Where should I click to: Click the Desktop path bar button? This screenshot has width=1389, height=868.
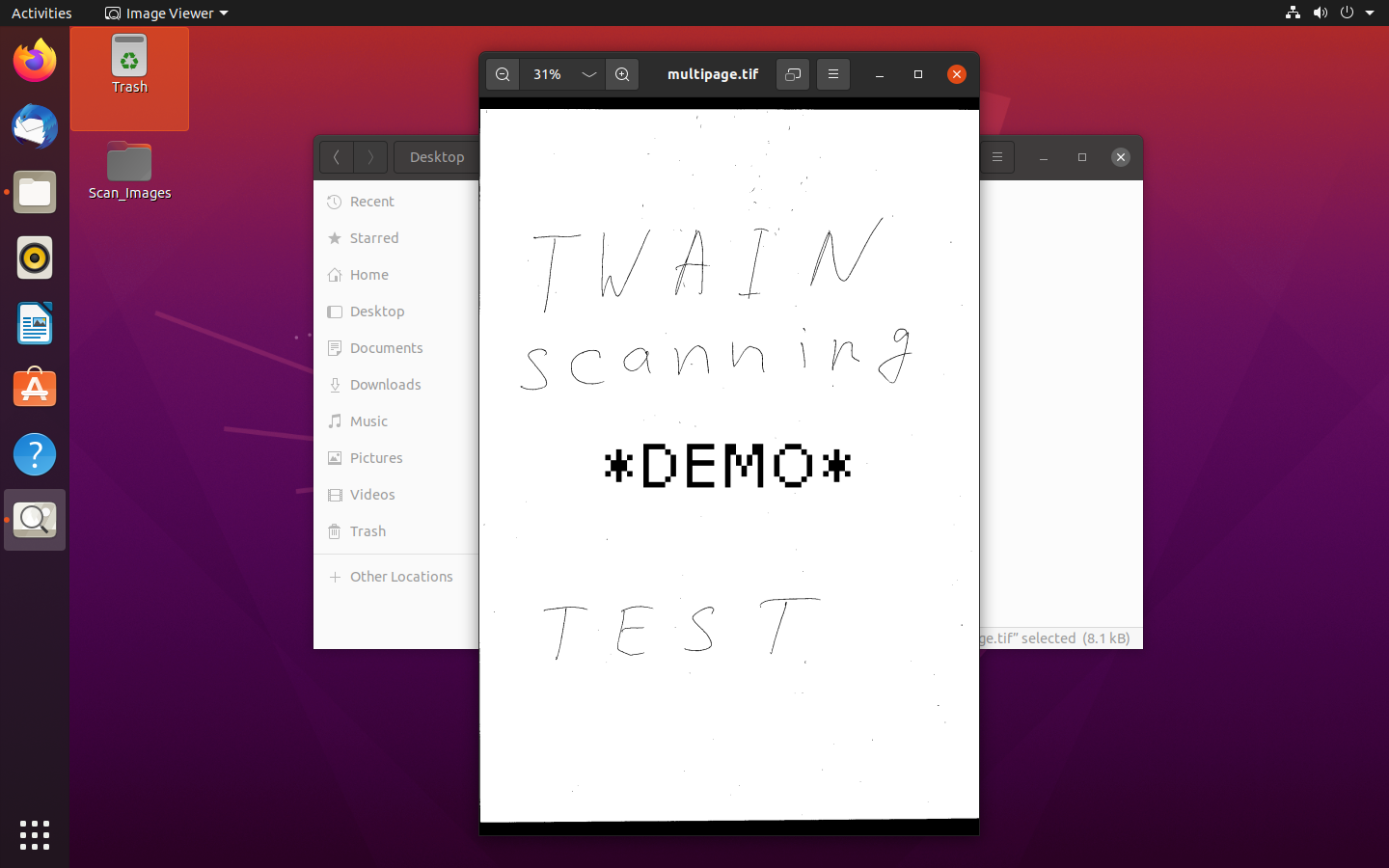click(x=436, y=157)
